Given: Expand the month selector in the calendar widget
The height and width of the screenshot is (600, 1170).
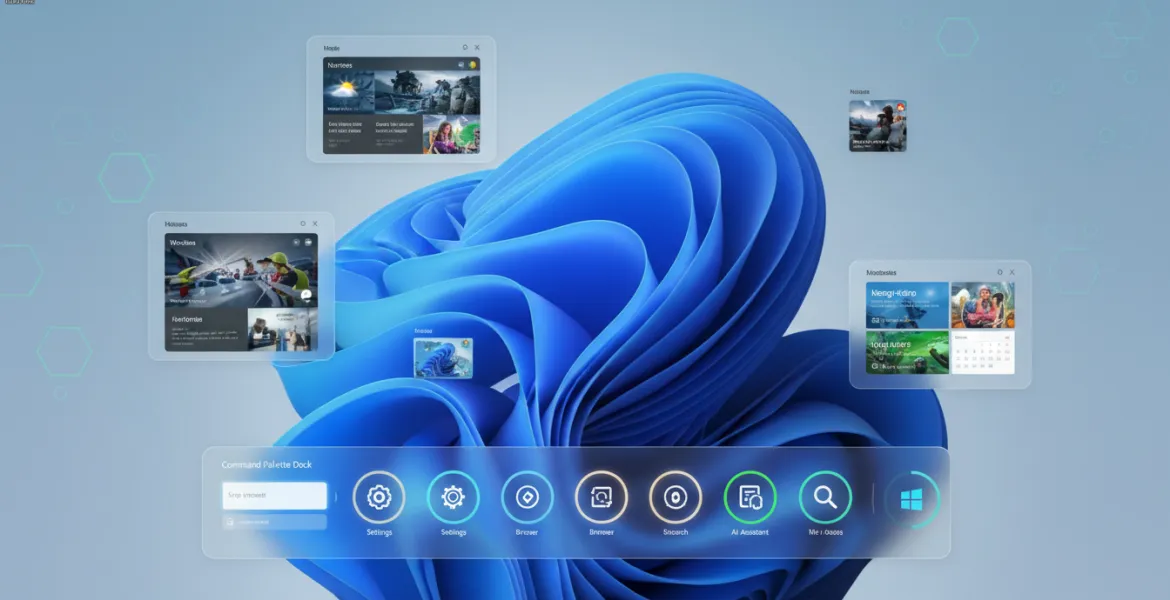Looking at the screenshot, I should coord(961,337).
